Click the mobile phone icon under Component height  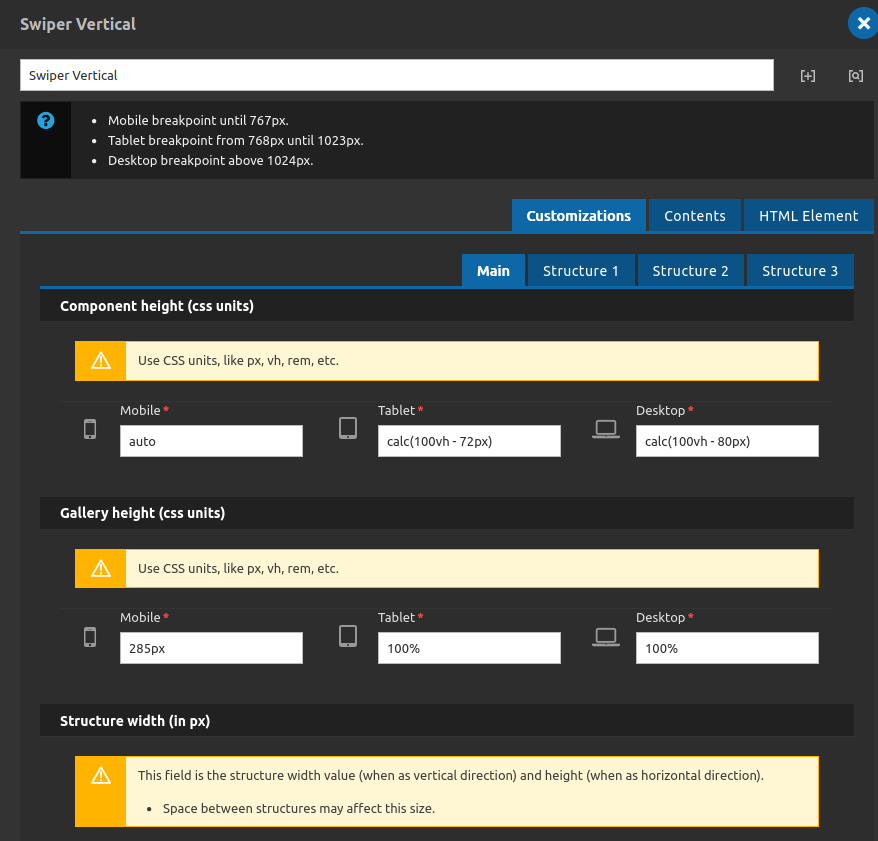coord(90,429)
